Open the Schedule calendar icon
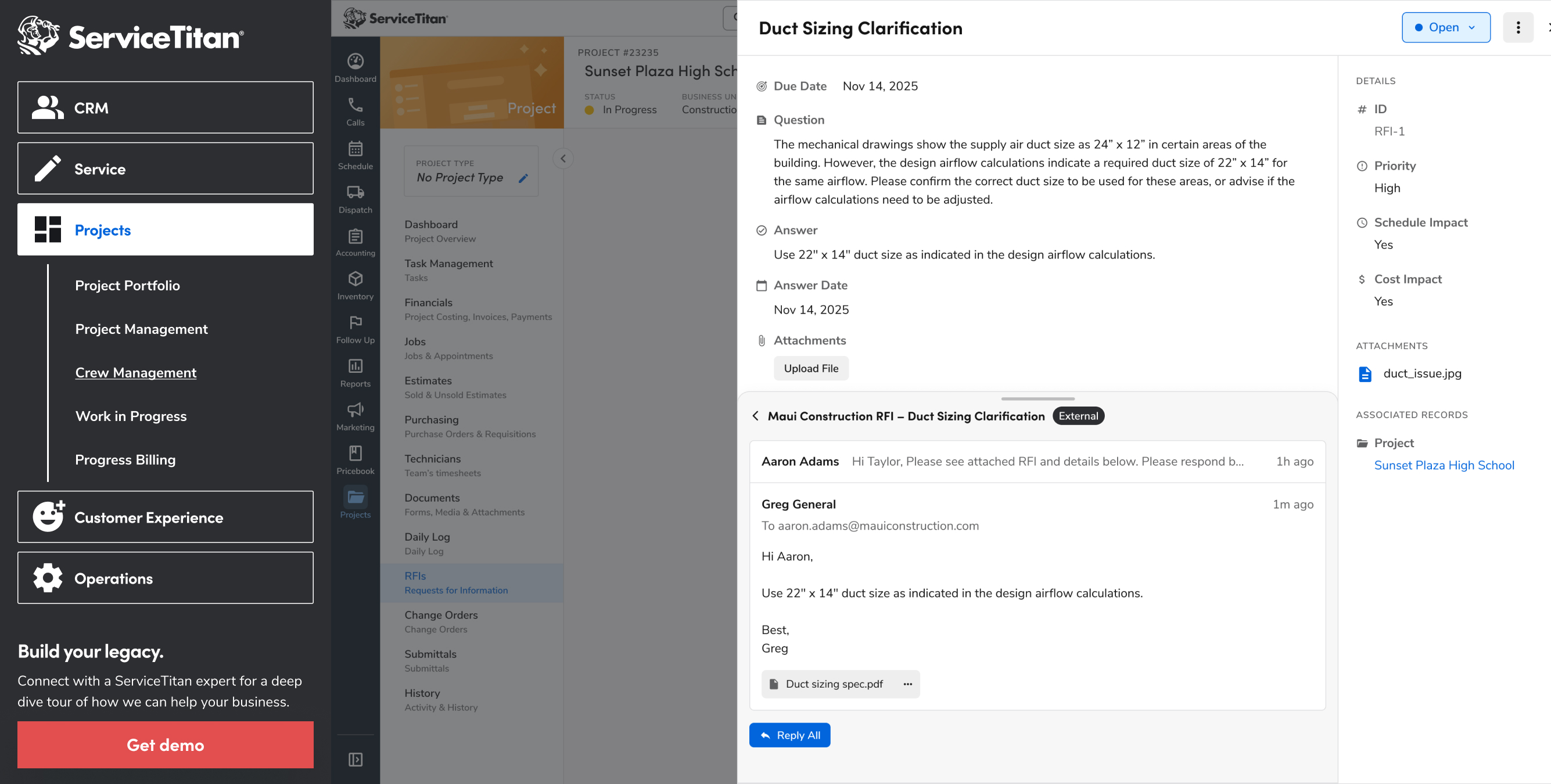1551x784 pixels. tap(356, 148)
